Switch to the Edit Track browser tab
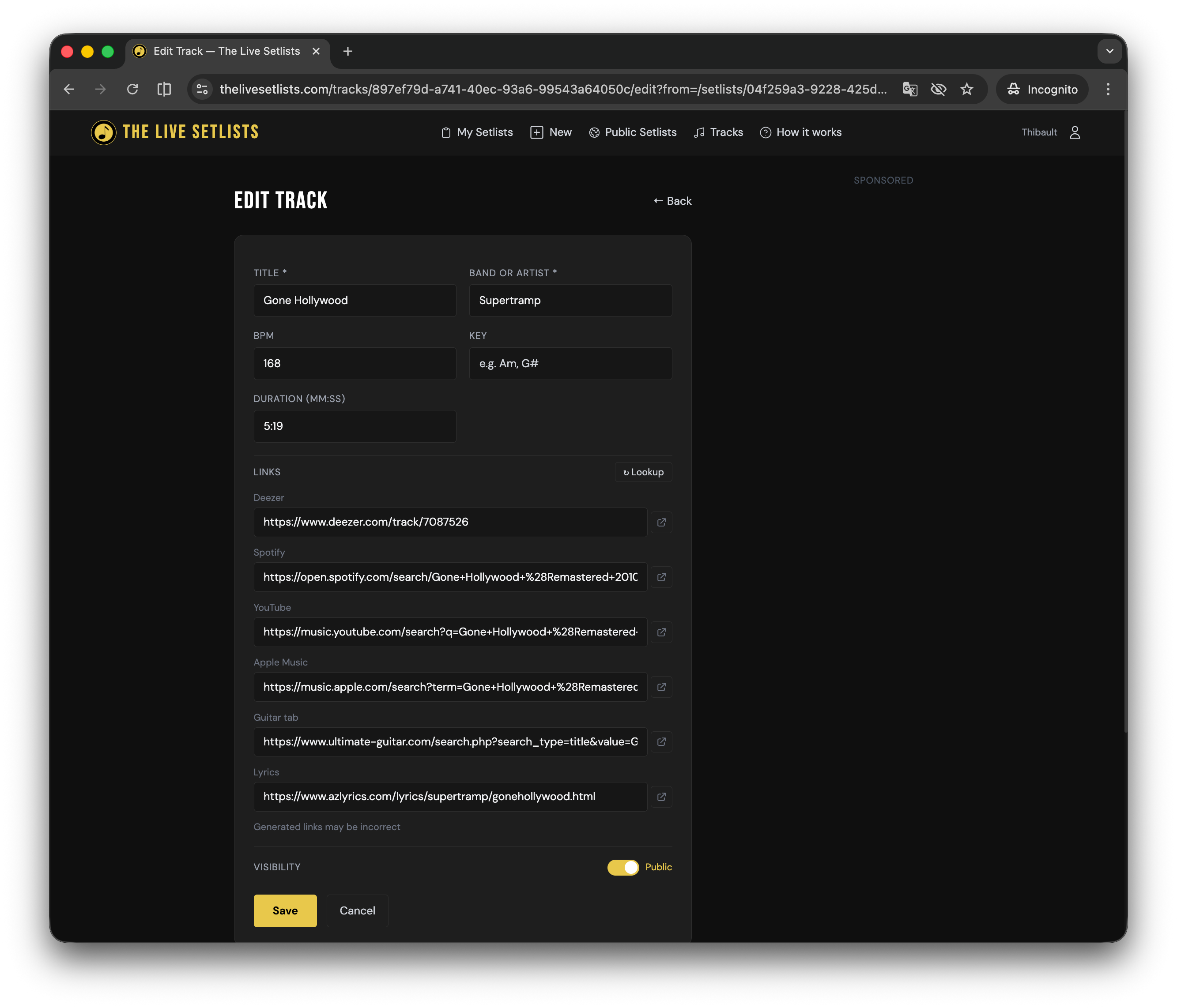Image resolution: width=1177 pixels, height=1008 pixels. click(226, 51)
